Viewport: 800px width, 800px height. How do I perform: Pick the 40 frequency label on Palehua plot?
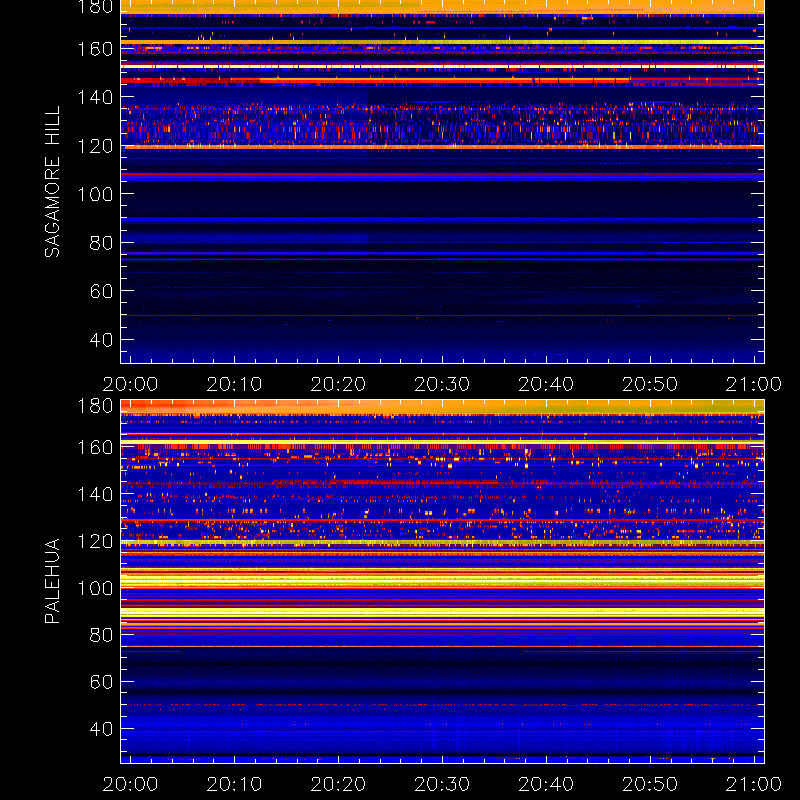tap(101, 729)
